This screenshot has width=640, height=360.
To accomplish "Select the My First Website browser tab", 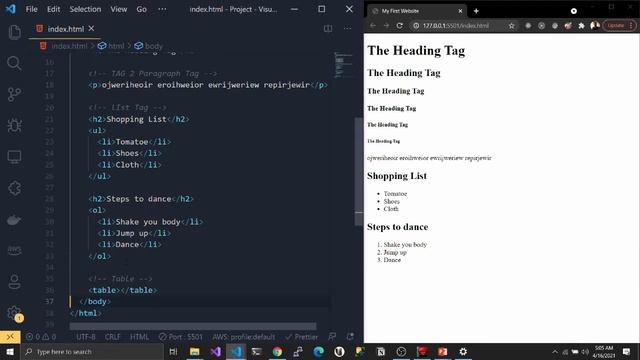I will point(416,11).
